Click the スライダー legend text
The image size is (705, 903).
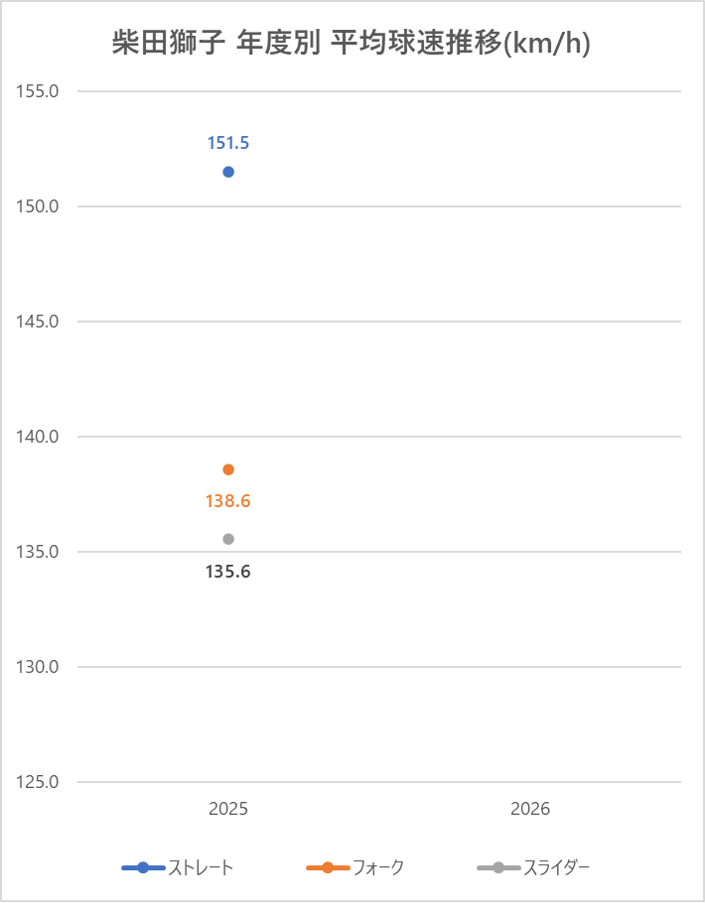(556, 868)
